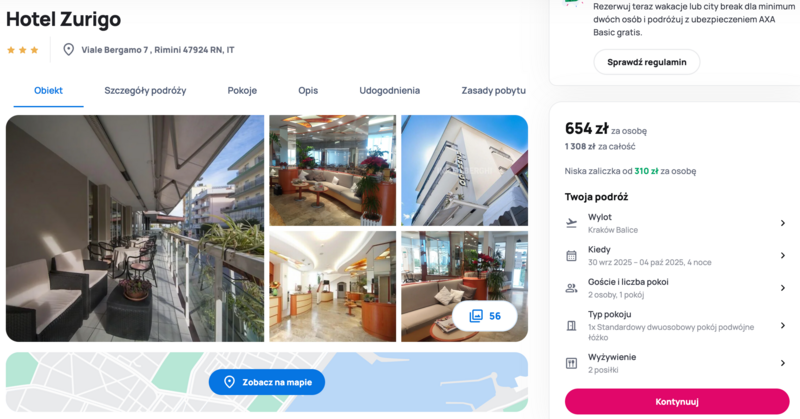Open the Pokoje tab
Image resolution: width=800 pixels, height=419 pixels.
point(242,90)
